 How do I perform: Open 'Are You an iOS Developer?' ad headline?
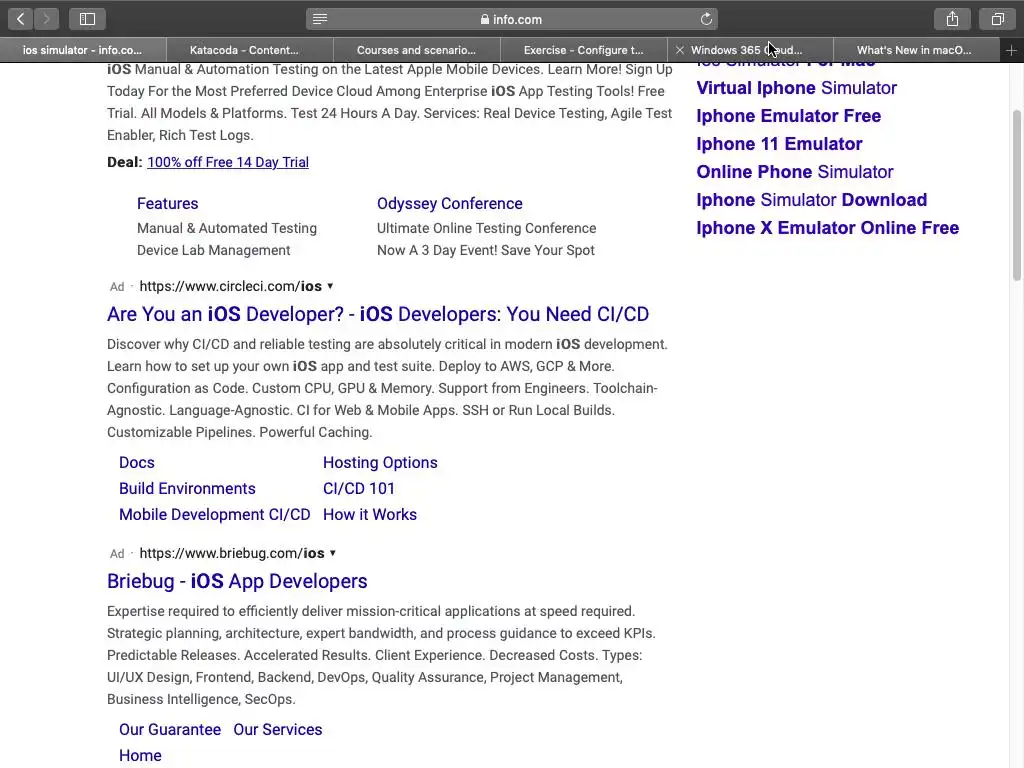point(378,314)
